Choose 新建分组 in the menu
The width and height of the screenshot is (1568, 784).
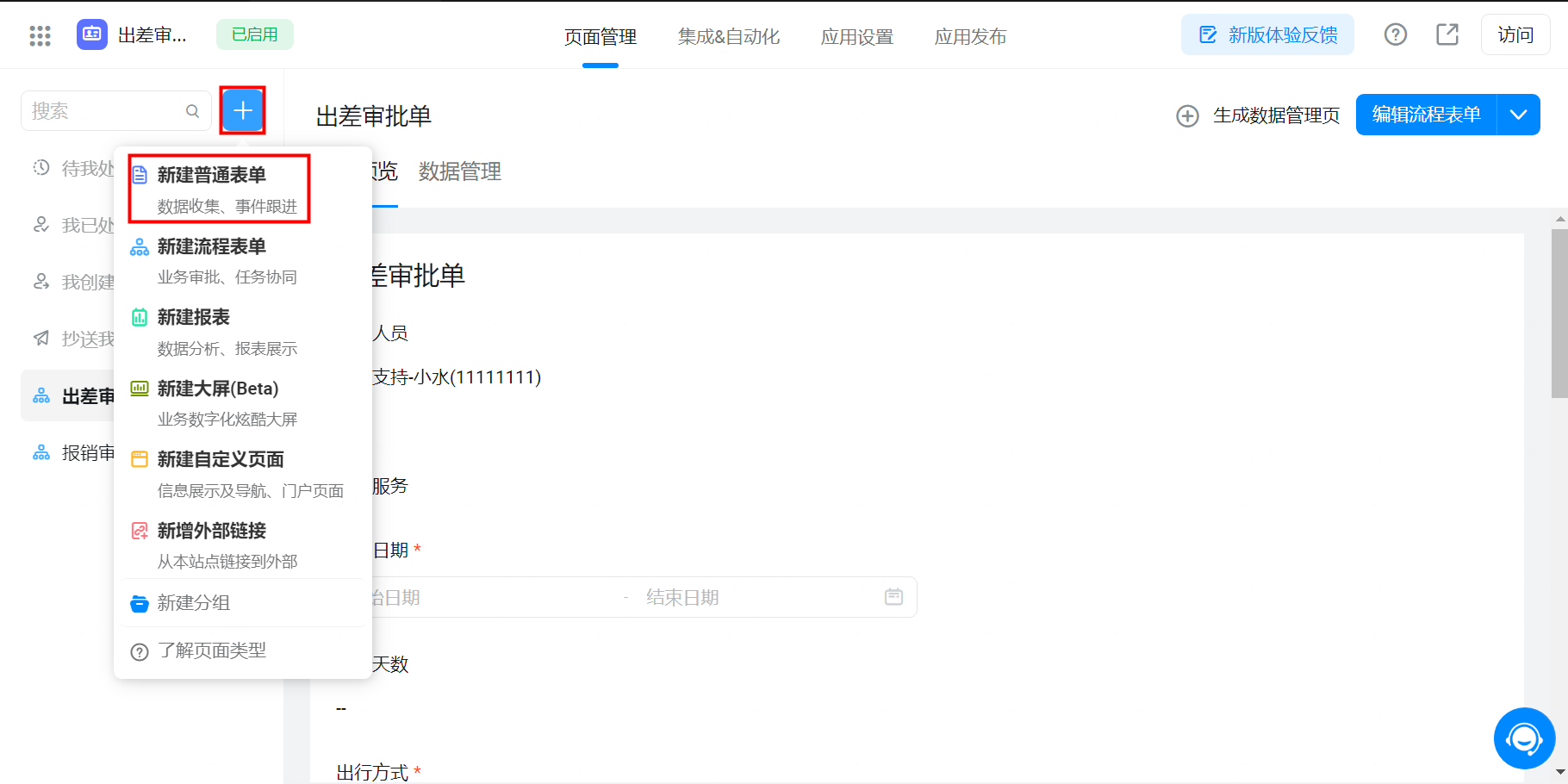(x=242, y=603)
